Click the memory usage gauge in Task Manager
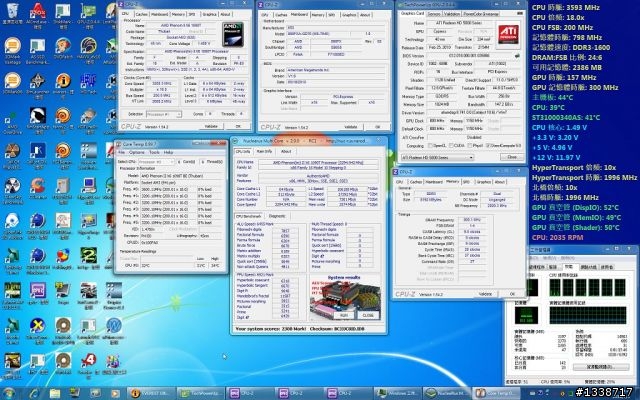Image resolution: width=640 pixels, height=400 pixels. click(x=526, y=316)
